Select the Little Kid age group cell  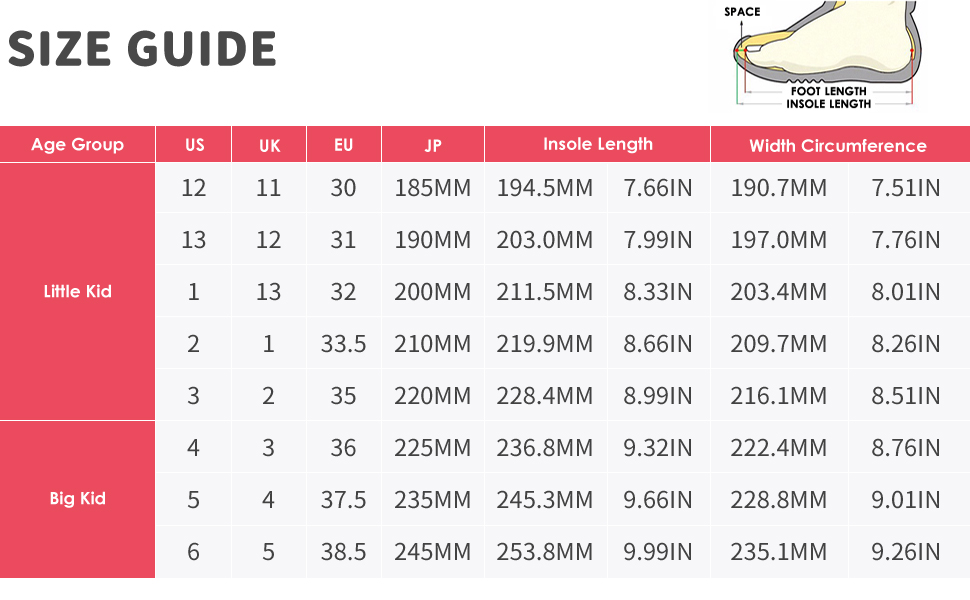click(x=77, y=292)
